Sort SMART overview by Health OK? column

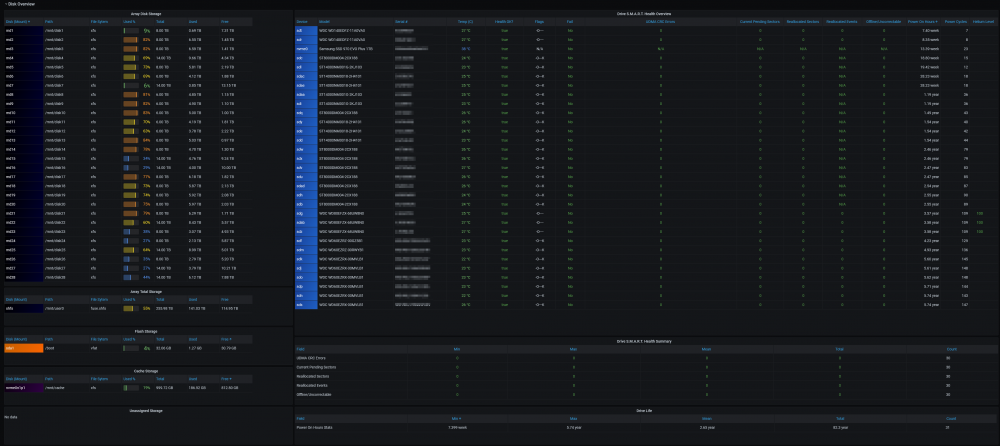coord(504,22)
